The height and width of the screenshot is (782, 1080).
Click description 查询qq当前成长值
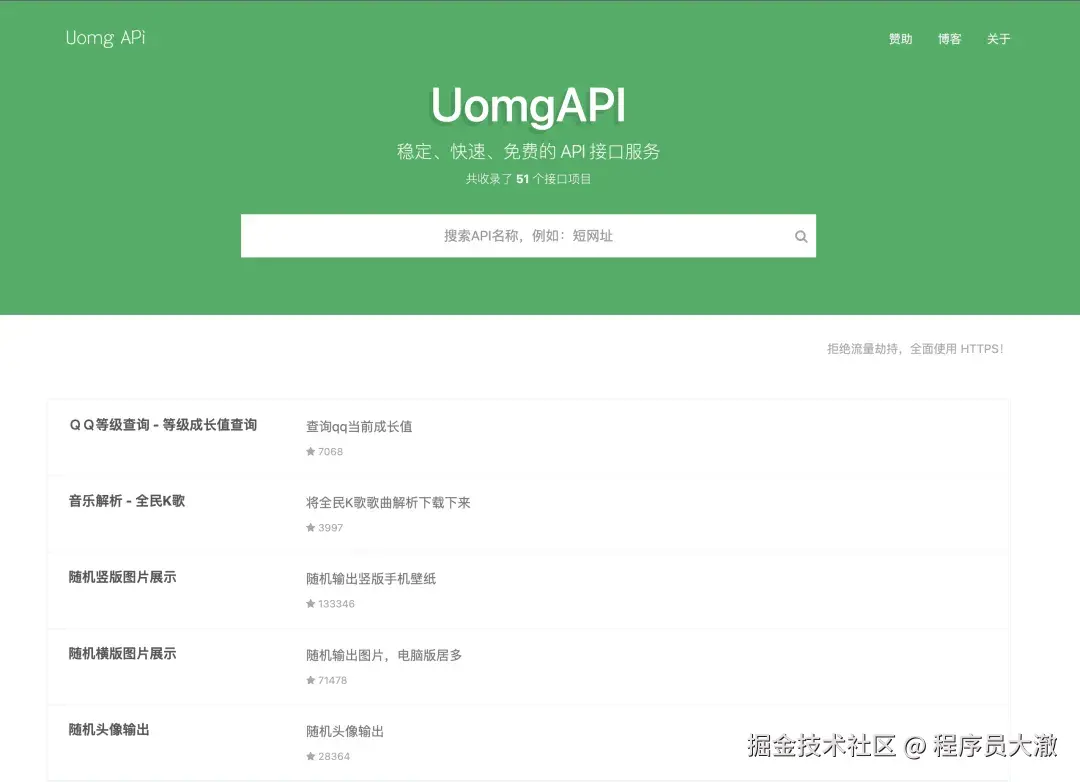click(x=359, y=426)
